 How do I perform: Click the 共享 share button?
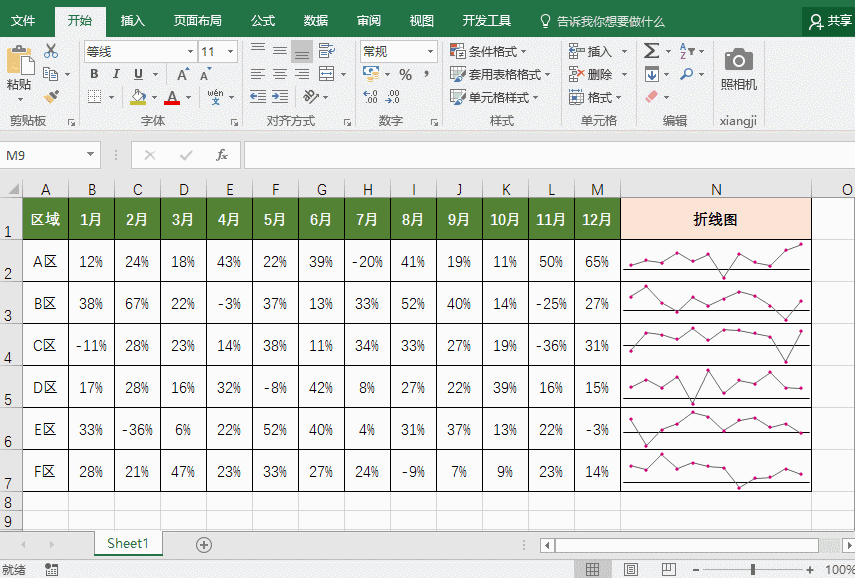pos(830,20)
